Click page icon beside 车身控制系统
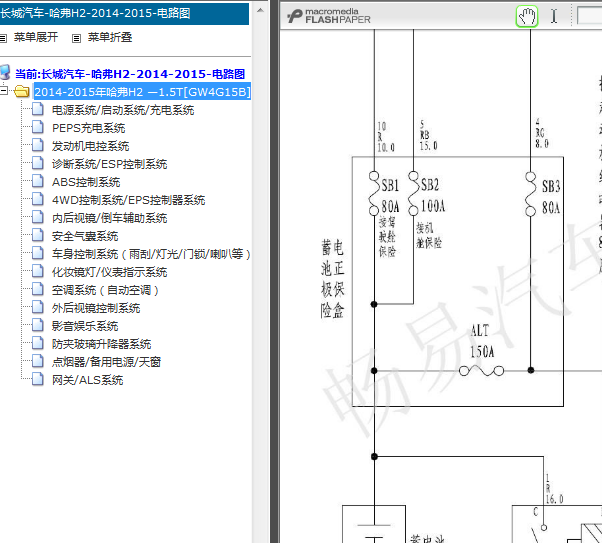Screen dimensions: 602x543 [38, 253]
